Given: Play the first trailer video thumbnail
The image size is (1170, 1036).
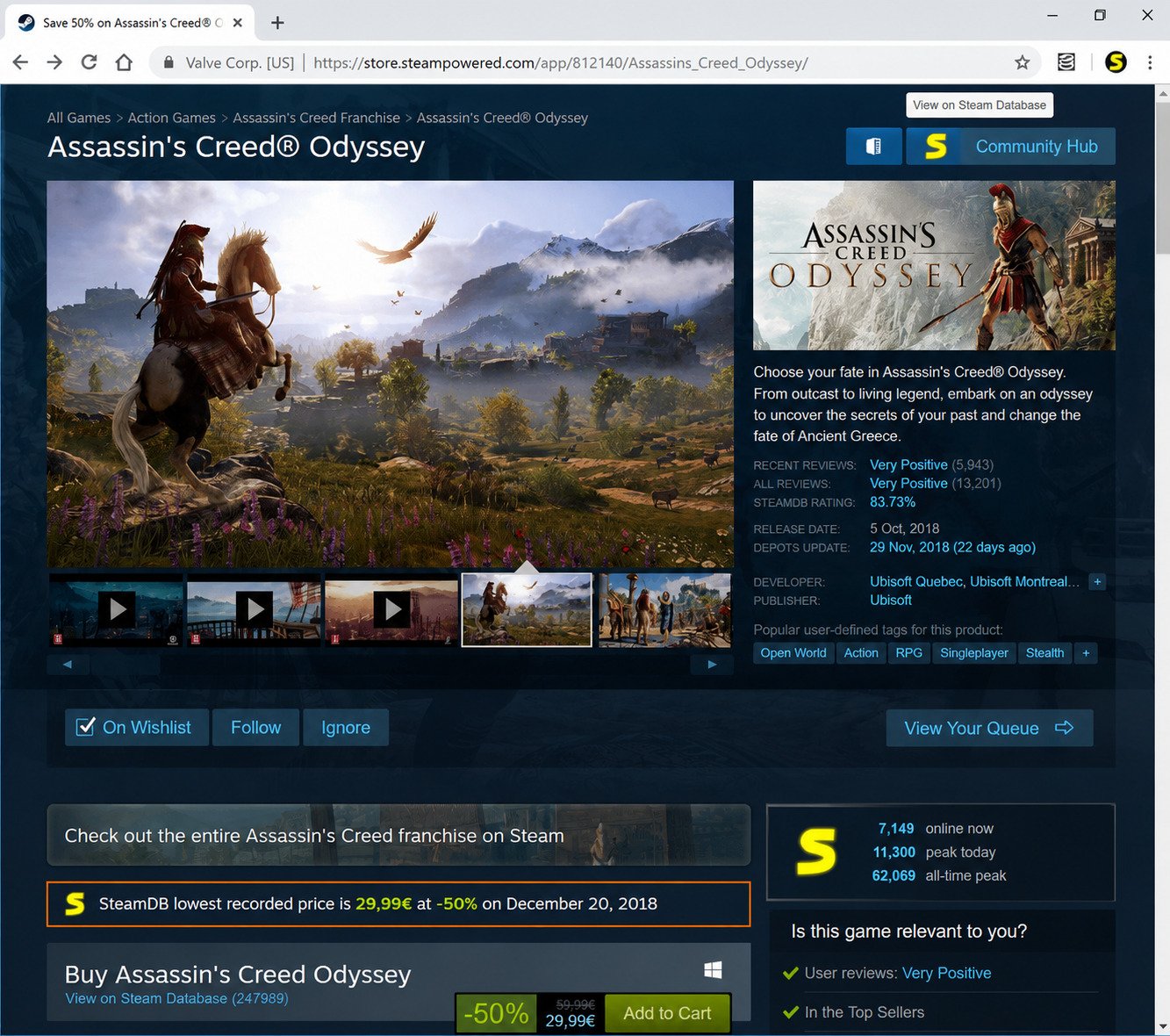Looking at the screenshot, I should tap(116, 609).
